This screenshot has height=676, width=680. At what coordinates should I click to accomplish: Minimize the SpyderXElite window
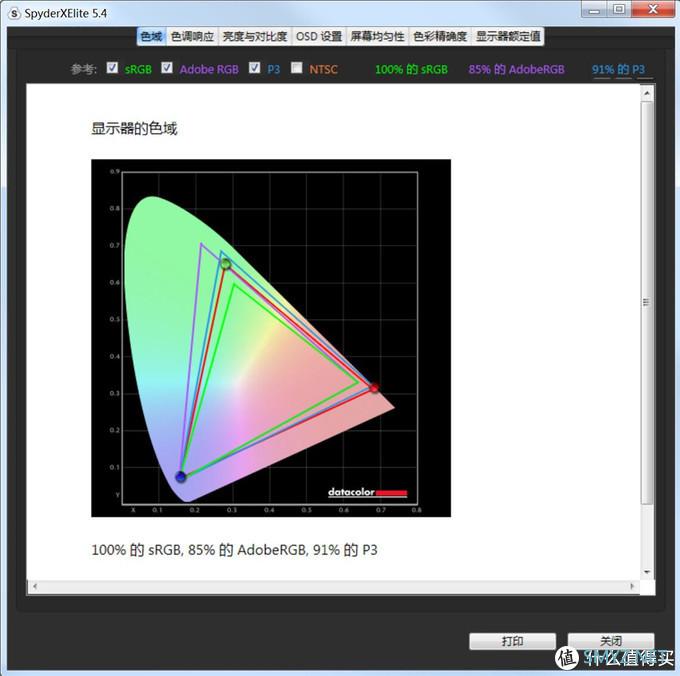[x=594, y=10]
